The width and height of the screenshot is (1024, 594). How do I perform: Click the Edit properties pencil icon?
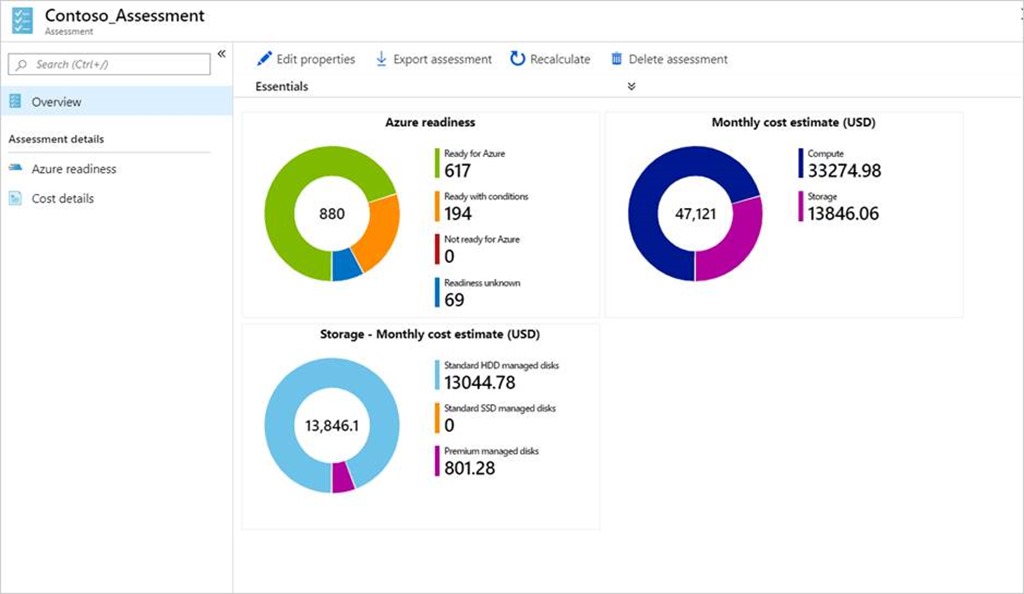264,59
